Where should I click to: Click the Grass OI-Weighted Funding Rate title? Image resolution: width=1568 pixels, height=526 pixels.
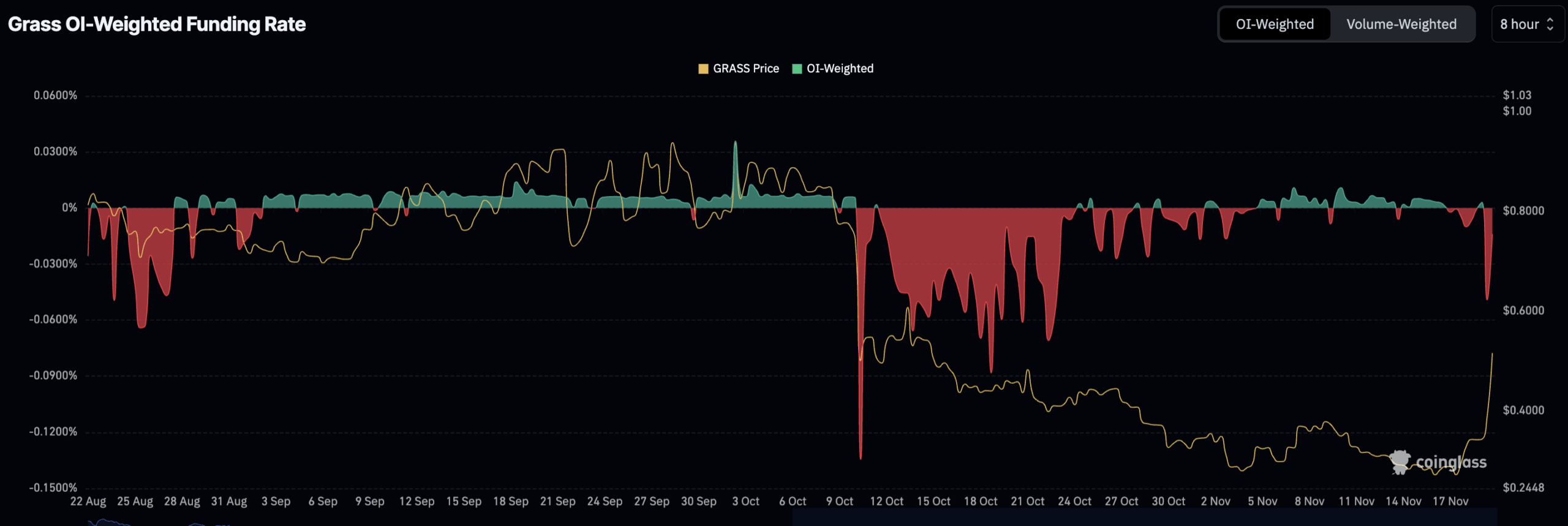click(157, 24)
